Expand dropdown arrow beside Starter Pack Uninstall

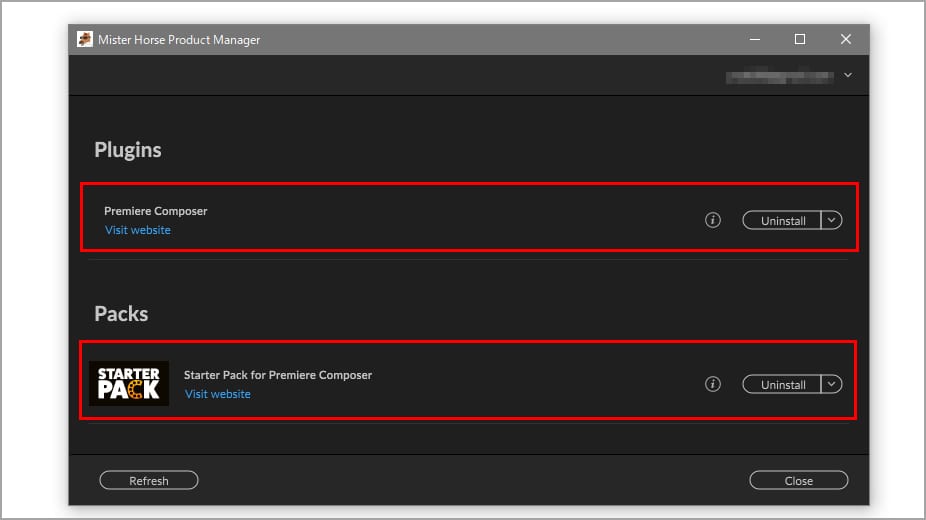coord(832,384)
